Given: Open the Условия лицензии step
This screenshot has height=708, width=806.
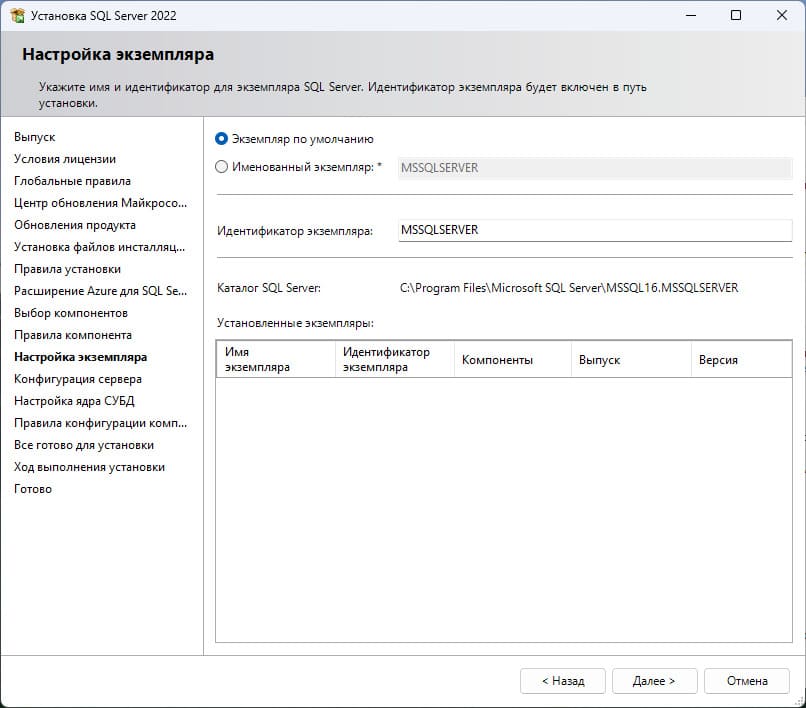Looking at the screenshot, I should (65, 159).
